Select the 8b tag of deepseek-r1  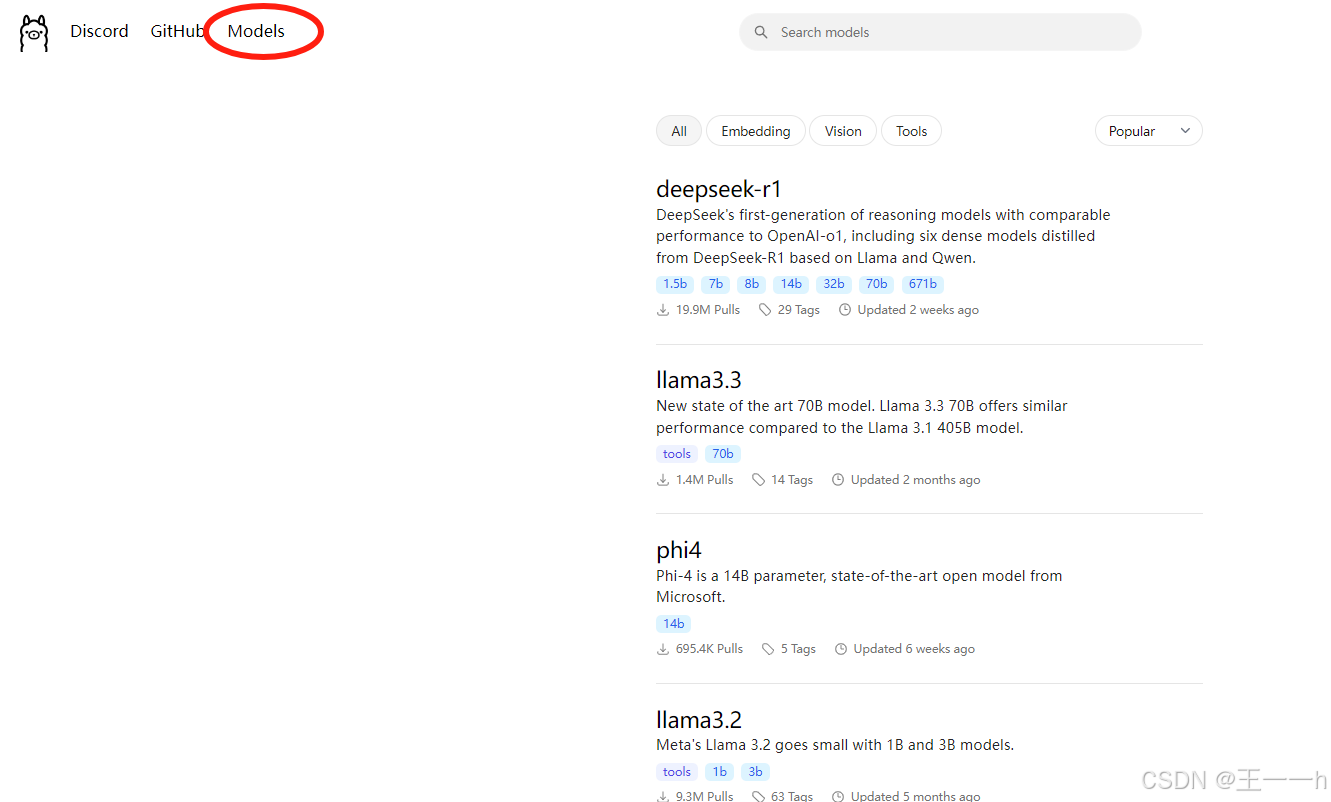751,284
